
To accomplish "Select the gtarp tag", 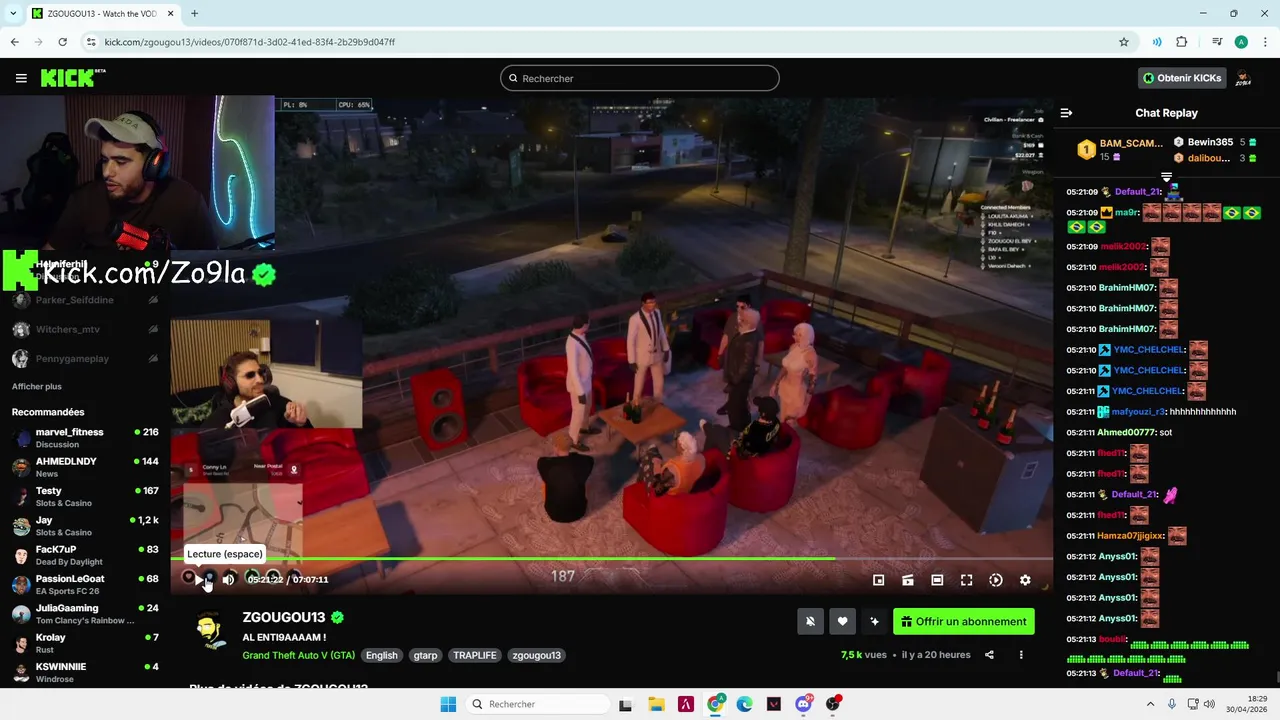I will 425,655.
